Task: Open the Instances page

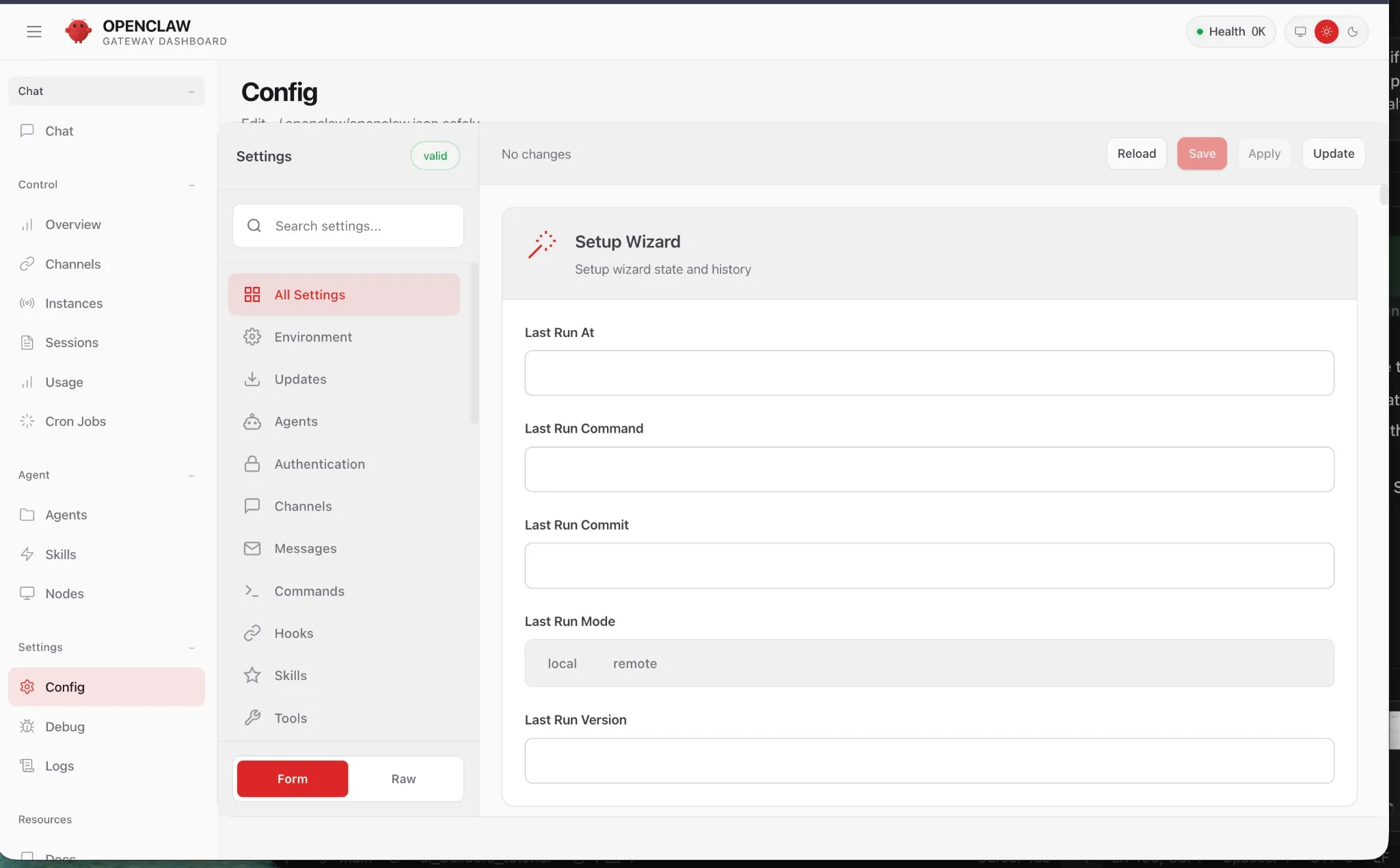Action: click(x=107, y=303)
